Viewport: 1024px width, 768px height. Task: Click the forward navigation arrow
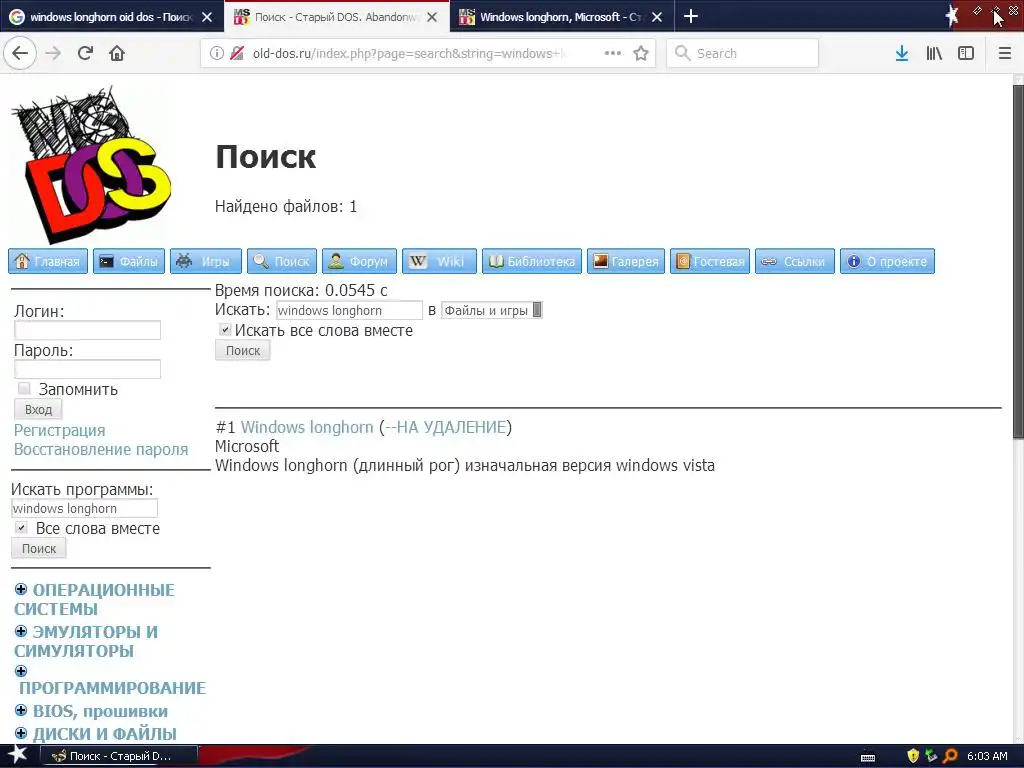(x=53, y=53)
